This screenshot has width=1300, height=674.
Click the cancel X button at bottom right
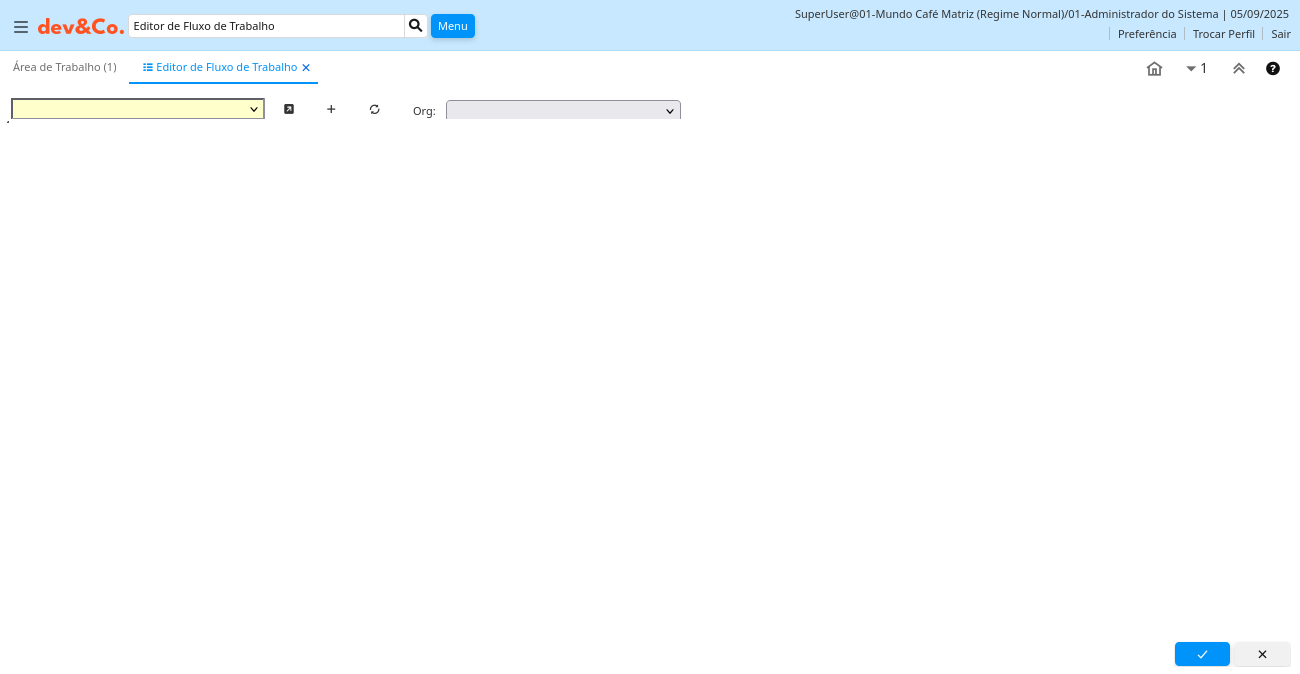(x=1261, y=654)
